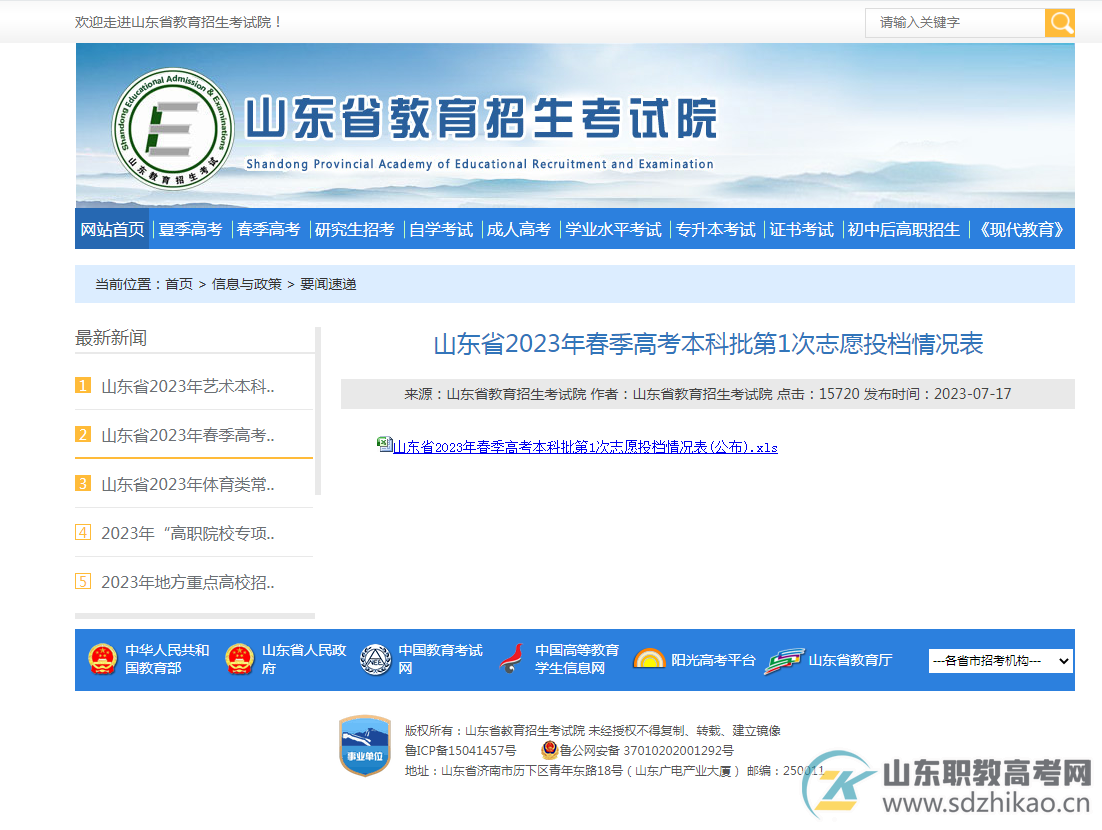
Task: Click the banner title 山东省教育招生考试院
Action: pos(481,118)
